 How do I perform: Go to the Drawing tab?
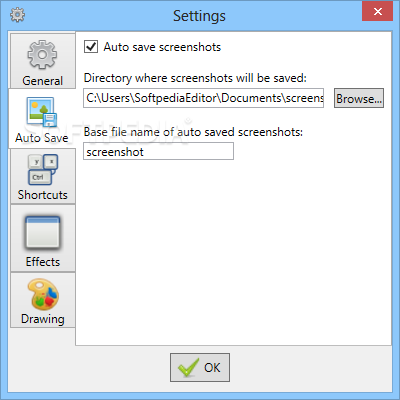tap(43, 300)
